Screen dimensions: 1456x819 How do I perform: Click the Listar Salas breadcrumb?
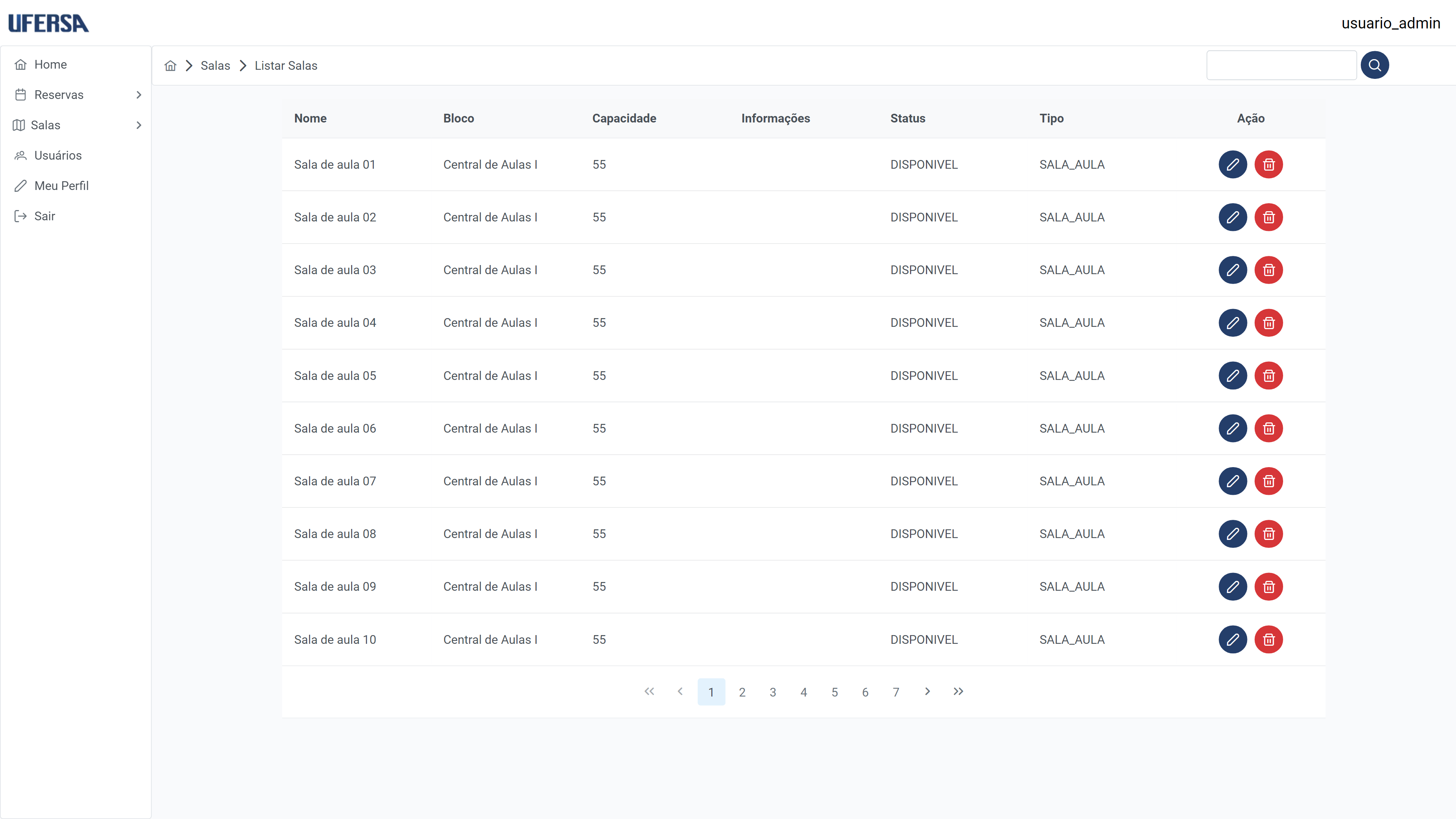(x=286, y=66)
